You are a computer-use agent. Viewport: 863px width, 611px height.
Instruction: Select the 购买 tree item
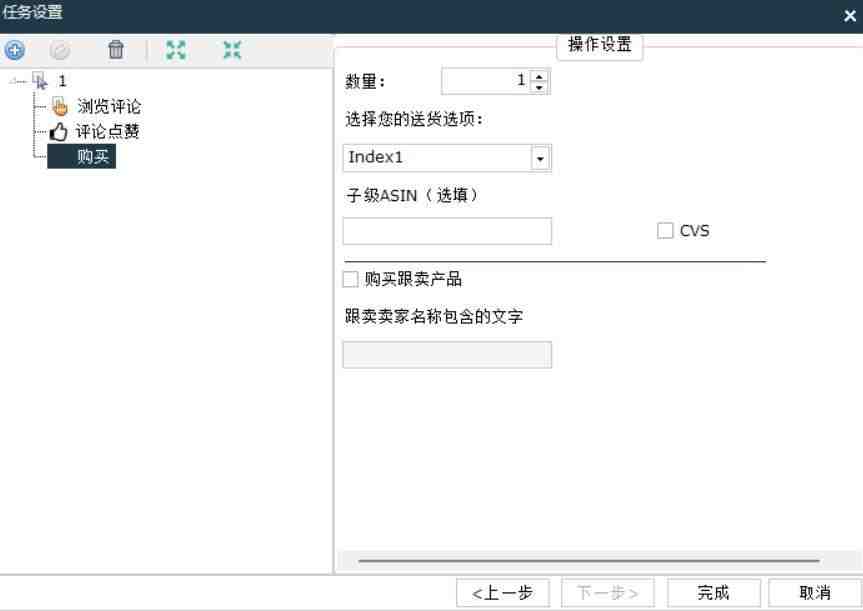tap(81, 156)
